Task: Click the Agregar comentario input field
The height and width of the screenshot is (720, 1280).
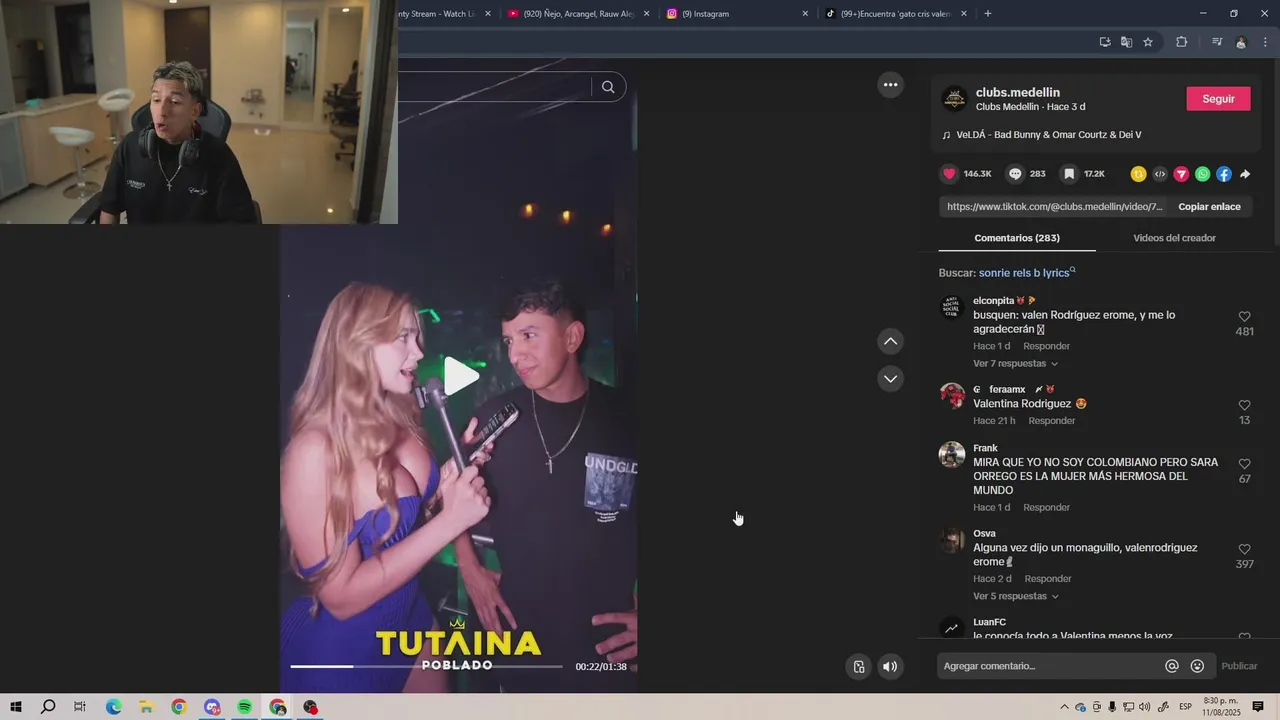Action: click(1050, 666)
